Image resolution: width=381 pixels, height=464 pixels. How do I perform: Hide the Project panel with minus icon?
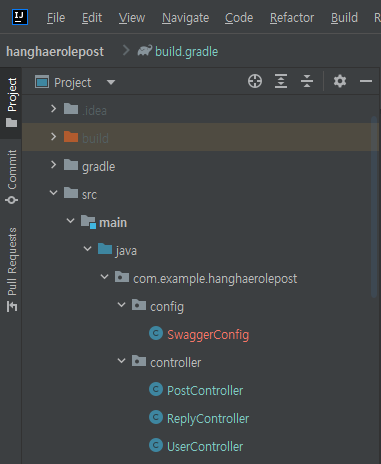pyautogui.click(x=366, y=81)
